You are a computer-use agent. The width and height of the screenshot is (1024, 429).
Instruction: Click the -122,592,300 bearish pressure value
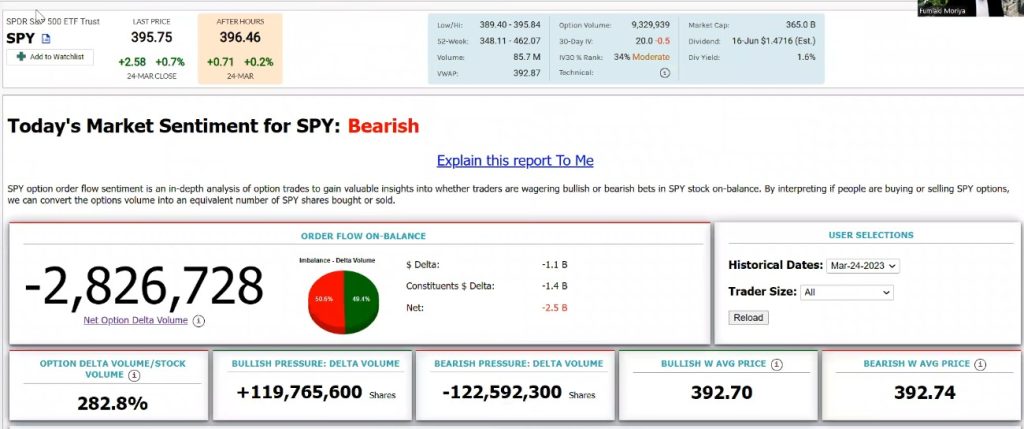[x=502, y=392]
